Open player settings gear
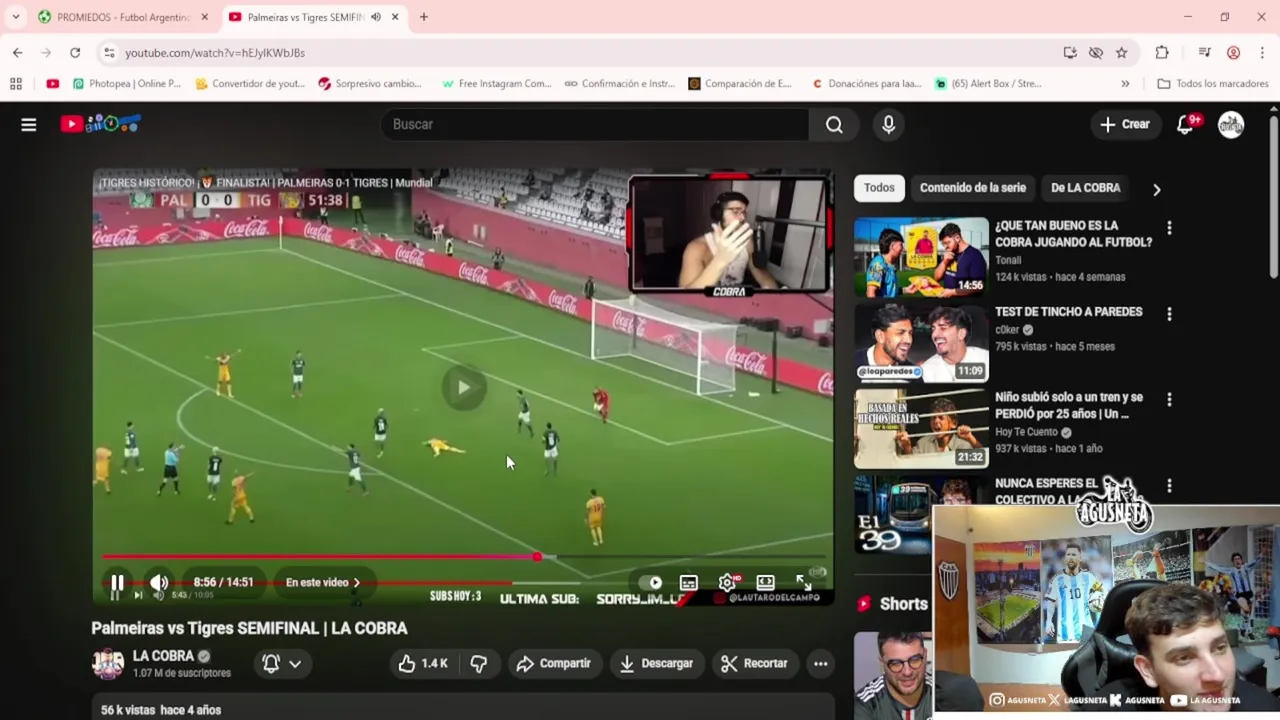 pos(727,582)
